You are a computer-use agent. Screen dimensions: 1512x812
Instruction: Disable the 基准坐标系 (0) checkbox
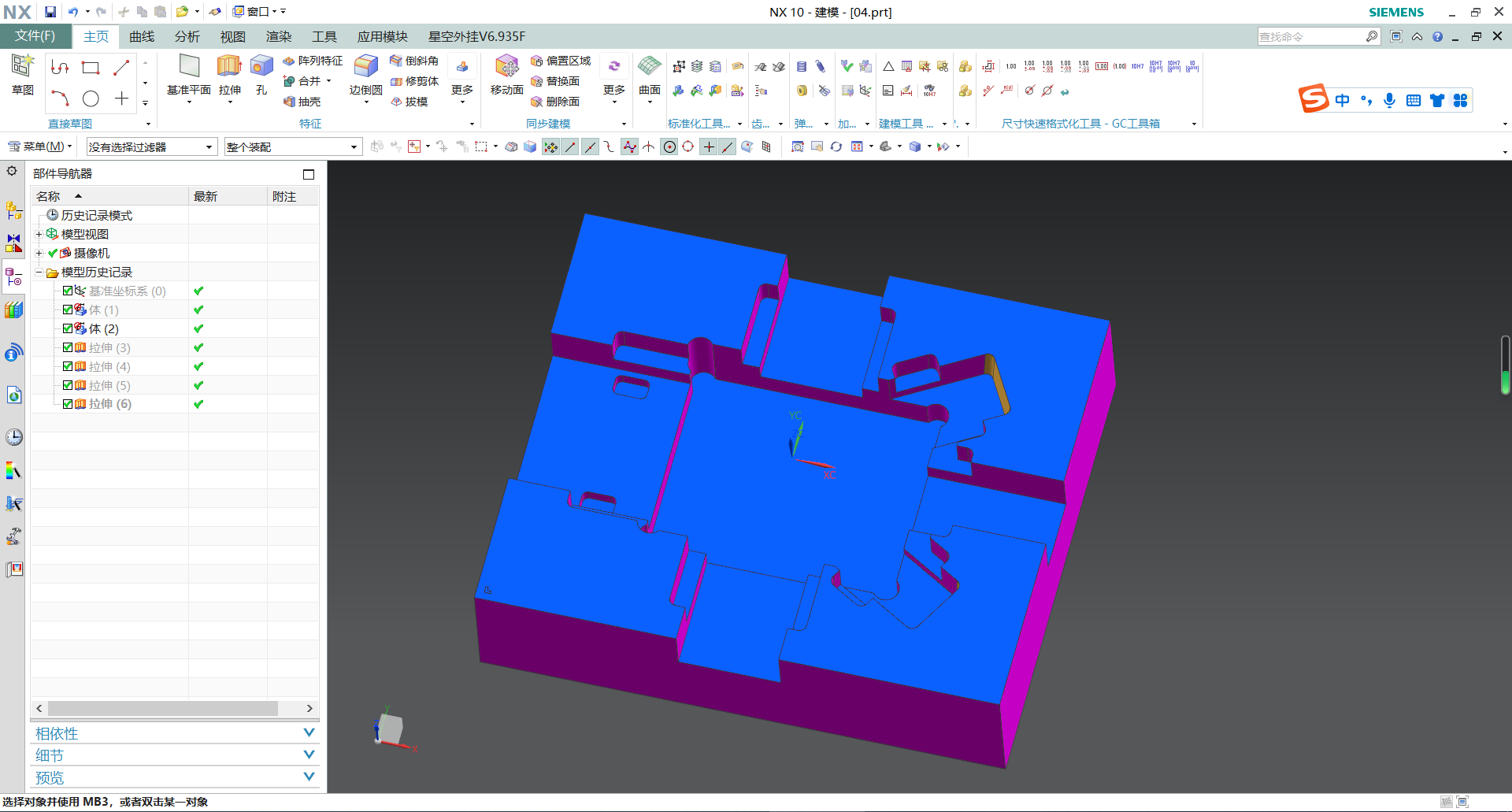[x=68, y=291]
